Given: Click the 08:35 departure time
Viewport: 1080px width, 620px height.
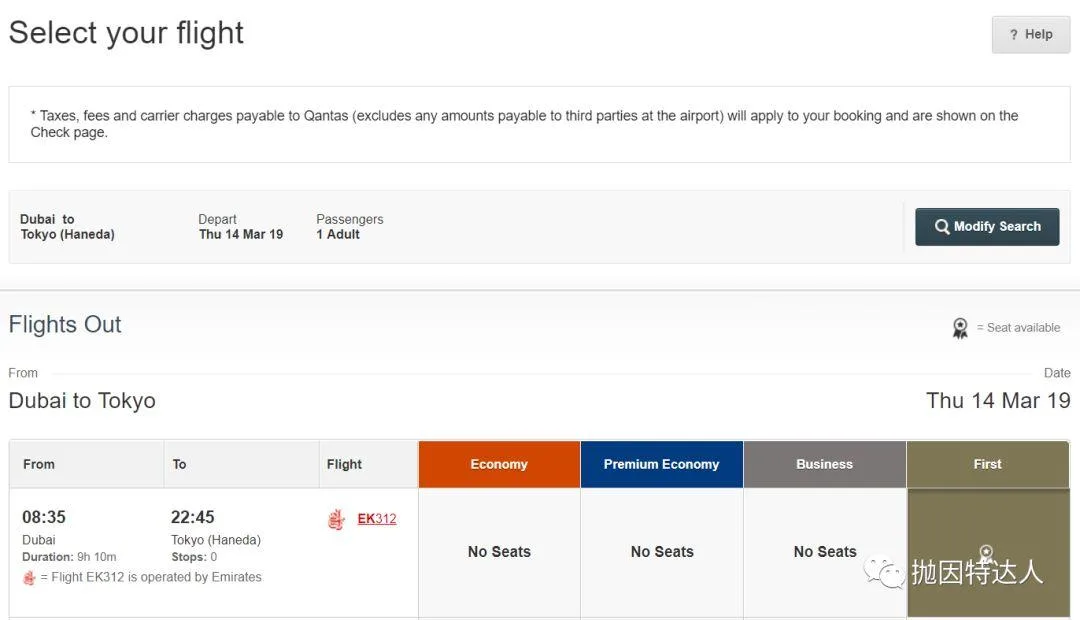Looking at the screenshot, I should tap(44, 517).
